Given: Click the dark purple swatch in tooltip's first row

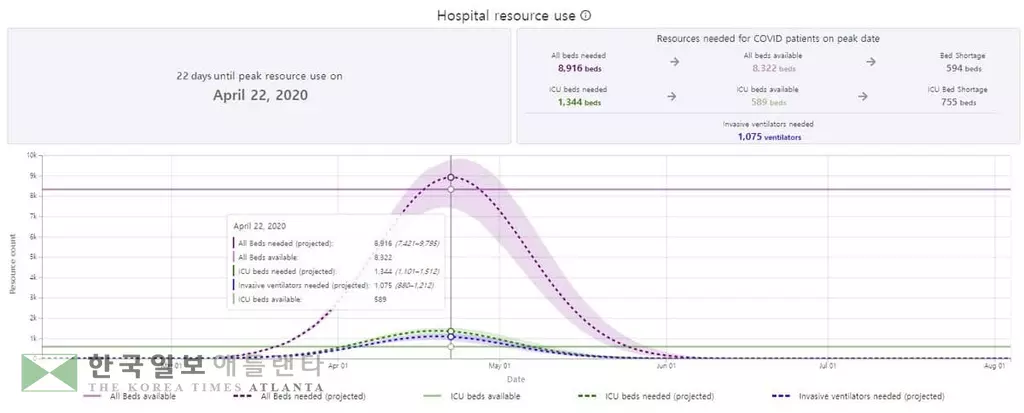Looking at the screenshot, I should click(234, 243).
